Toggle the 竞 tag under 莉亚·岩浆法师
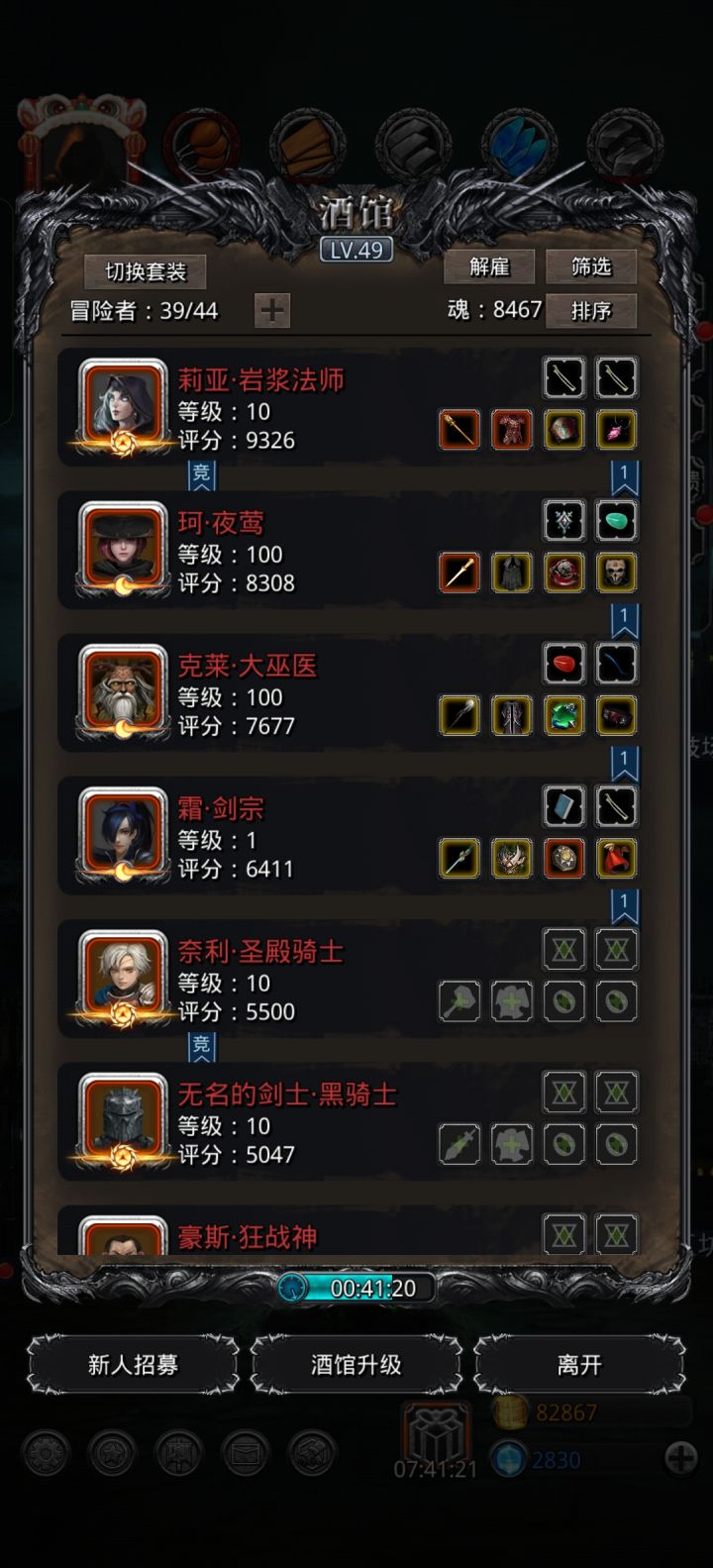The width and height of the screenshot is (713, 1568). 201,473
